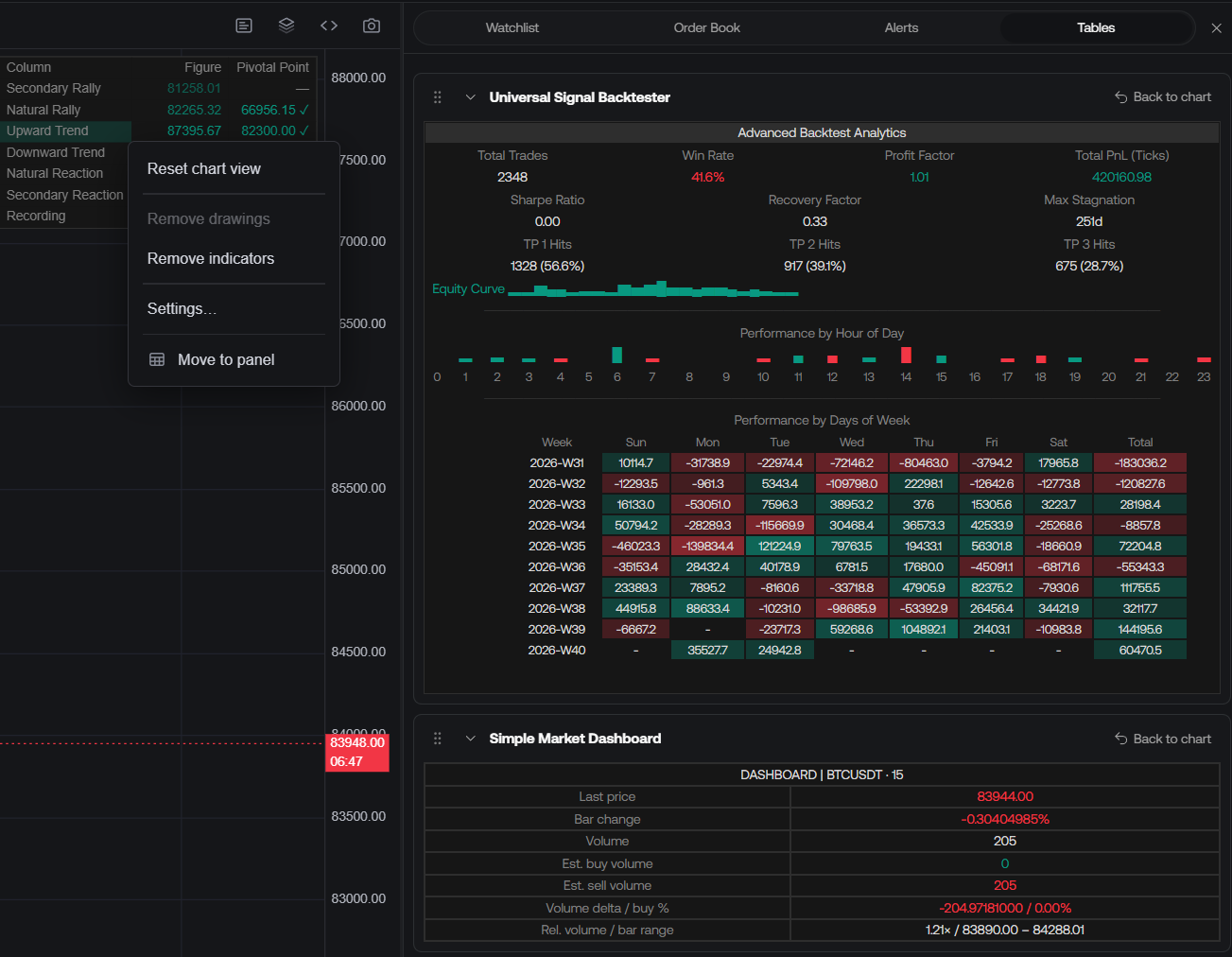The width and height of the screenshot is (1232, 957).
Task: Select Move to panel menu entry
Action: click(234, 360)
